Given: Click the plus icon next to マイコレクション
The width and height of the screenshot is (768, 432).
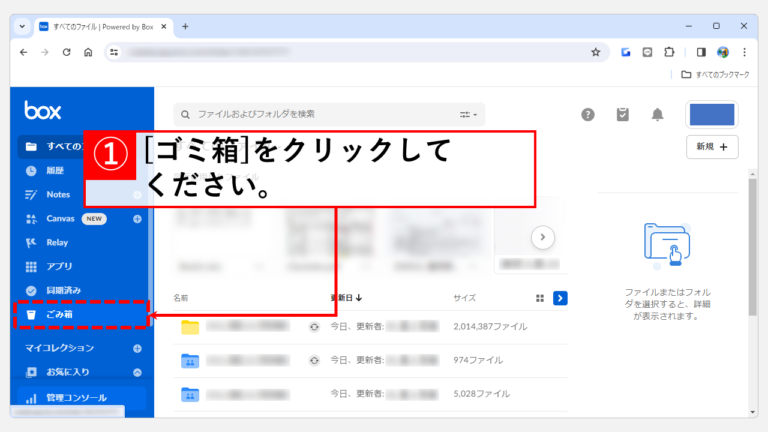Looking at the screenshot, I should (137, 348).
